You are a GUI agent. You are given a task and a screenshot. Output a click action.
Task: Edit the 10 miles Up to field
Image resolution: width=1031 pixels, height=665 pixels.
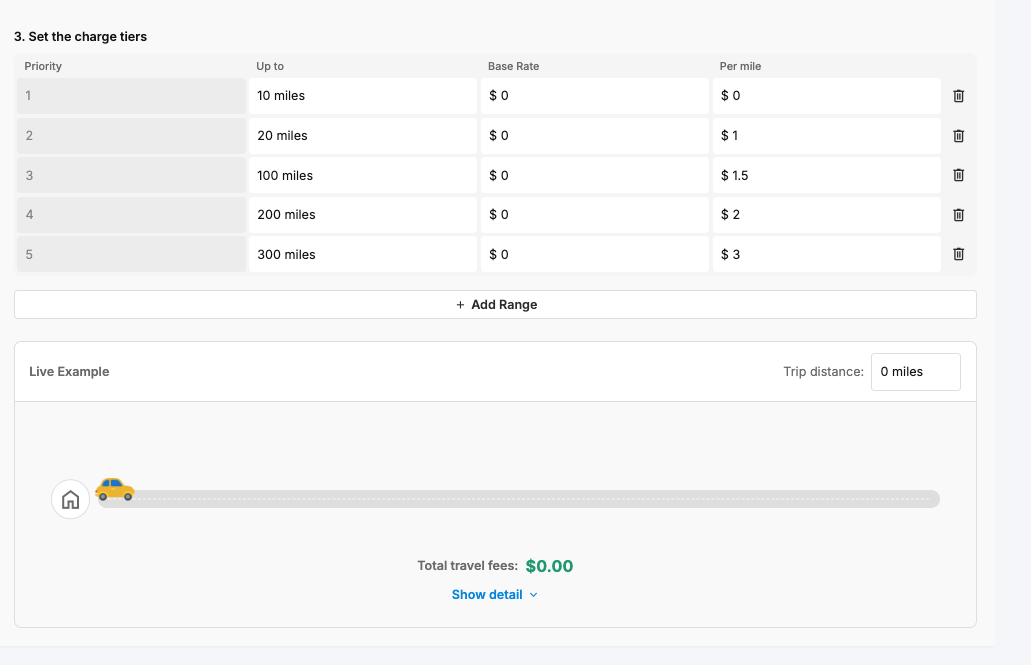click(363, 96)
